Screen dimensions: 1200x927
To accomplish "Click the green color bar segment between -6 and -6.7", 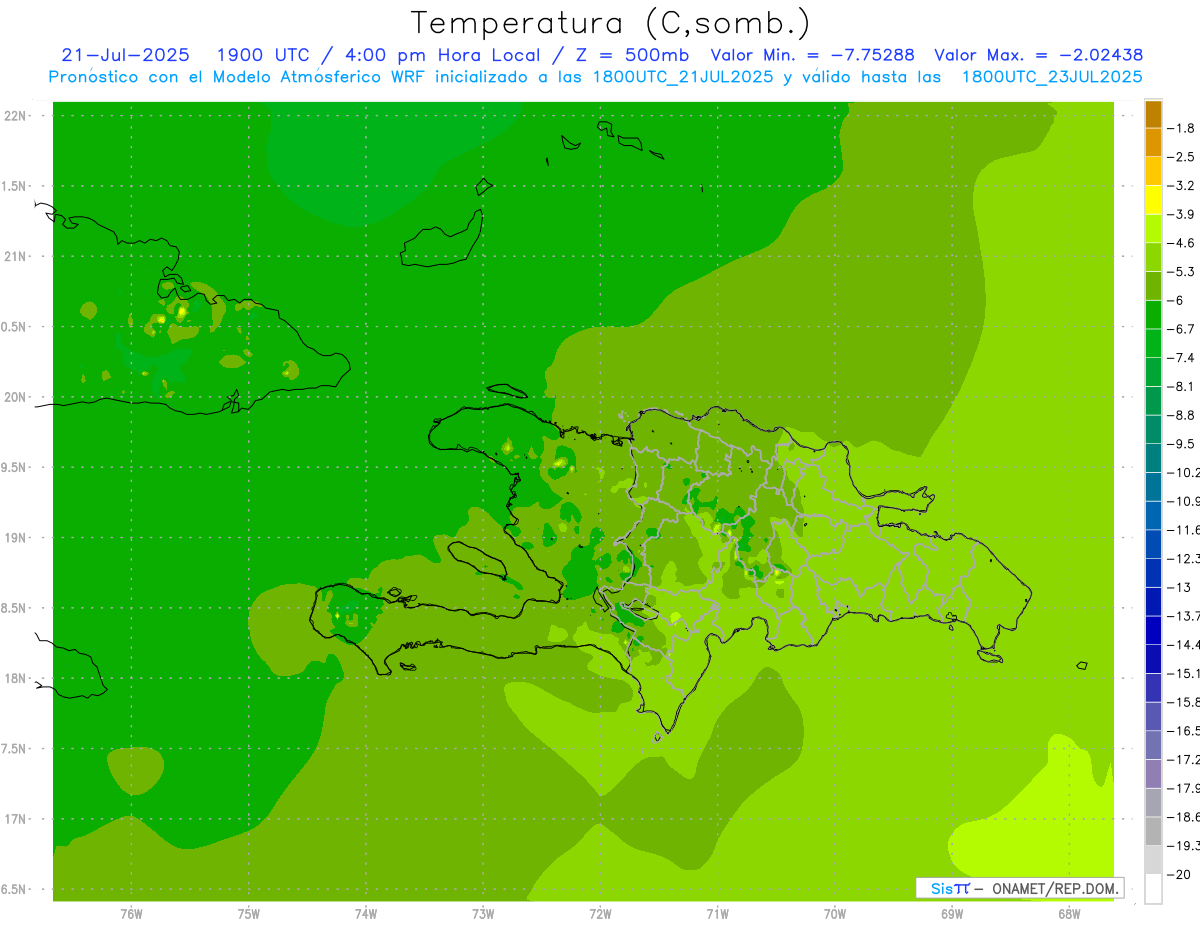I will [1153, 315].
